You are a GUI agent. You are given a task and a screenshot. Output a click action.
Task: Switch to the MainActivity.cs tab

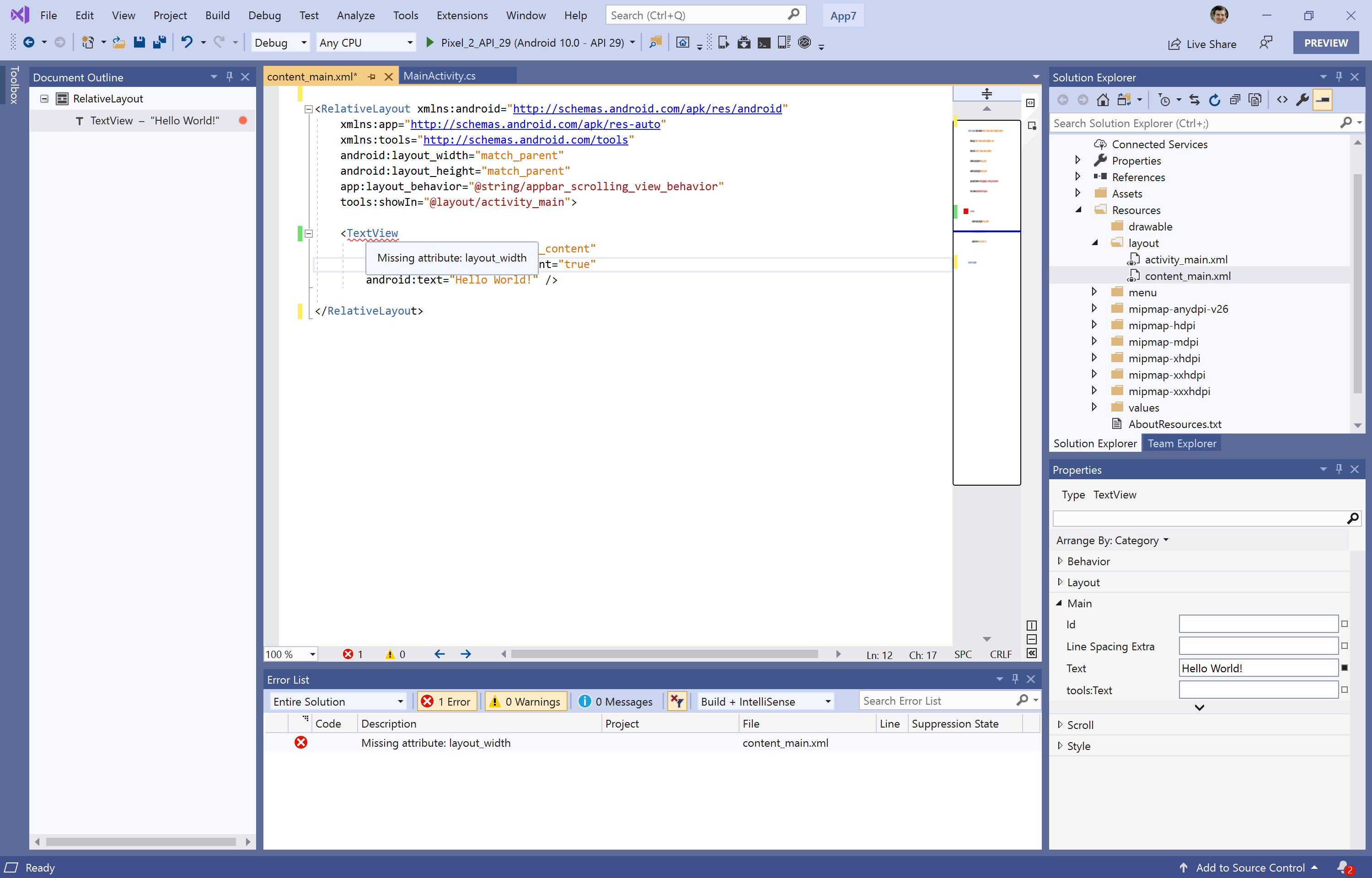click(x=439, y=75)
